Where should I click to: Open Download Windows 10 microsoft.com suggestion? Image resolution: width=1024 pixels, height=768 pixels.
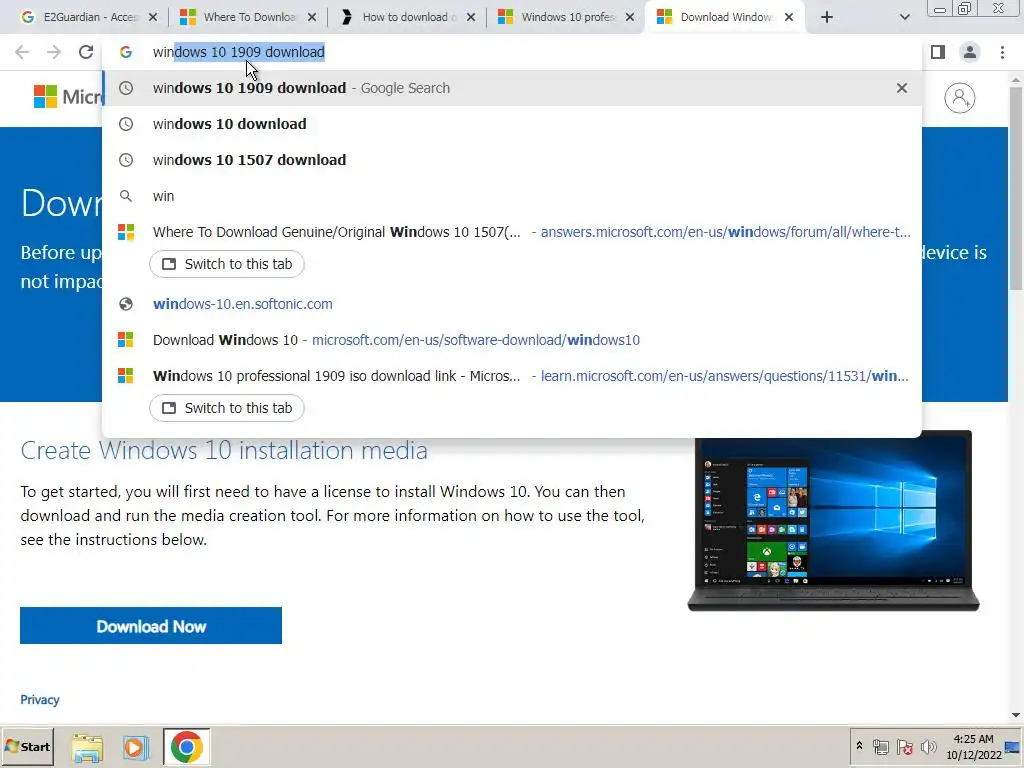click(x=512, y=340)
